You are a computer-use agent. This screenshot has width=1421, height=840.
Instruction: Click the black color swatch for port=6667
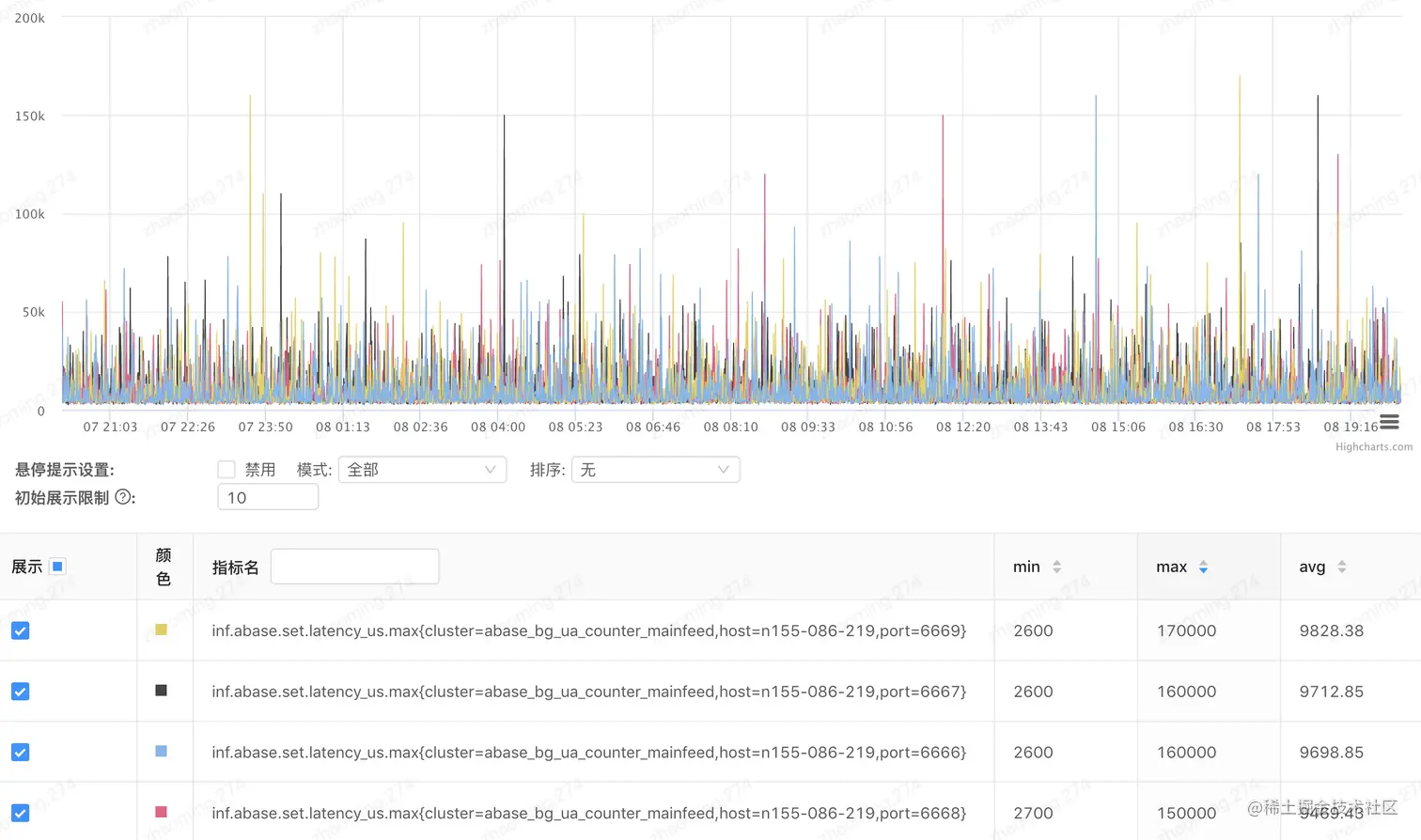161,691
